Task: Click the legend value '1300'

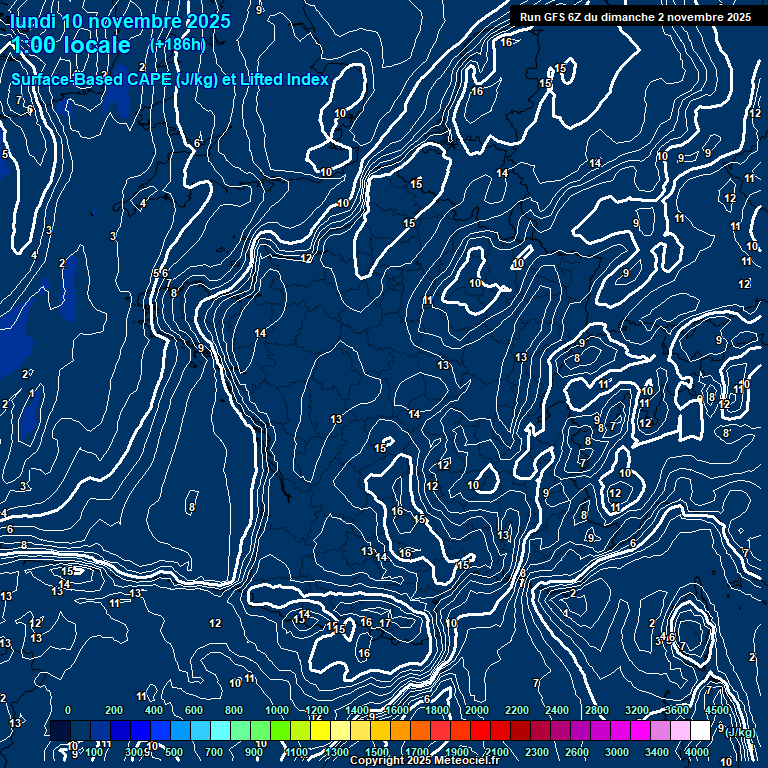Action: point(337,752)
